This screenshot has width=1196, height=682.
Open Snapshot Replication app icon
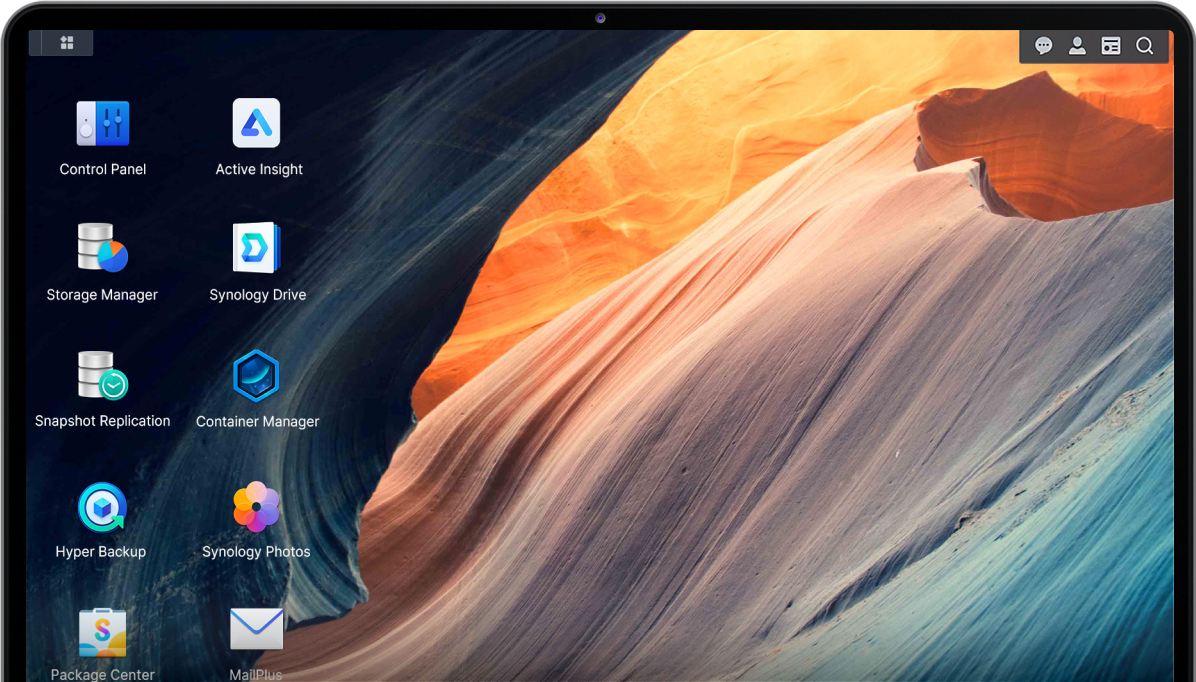(103, 375)
